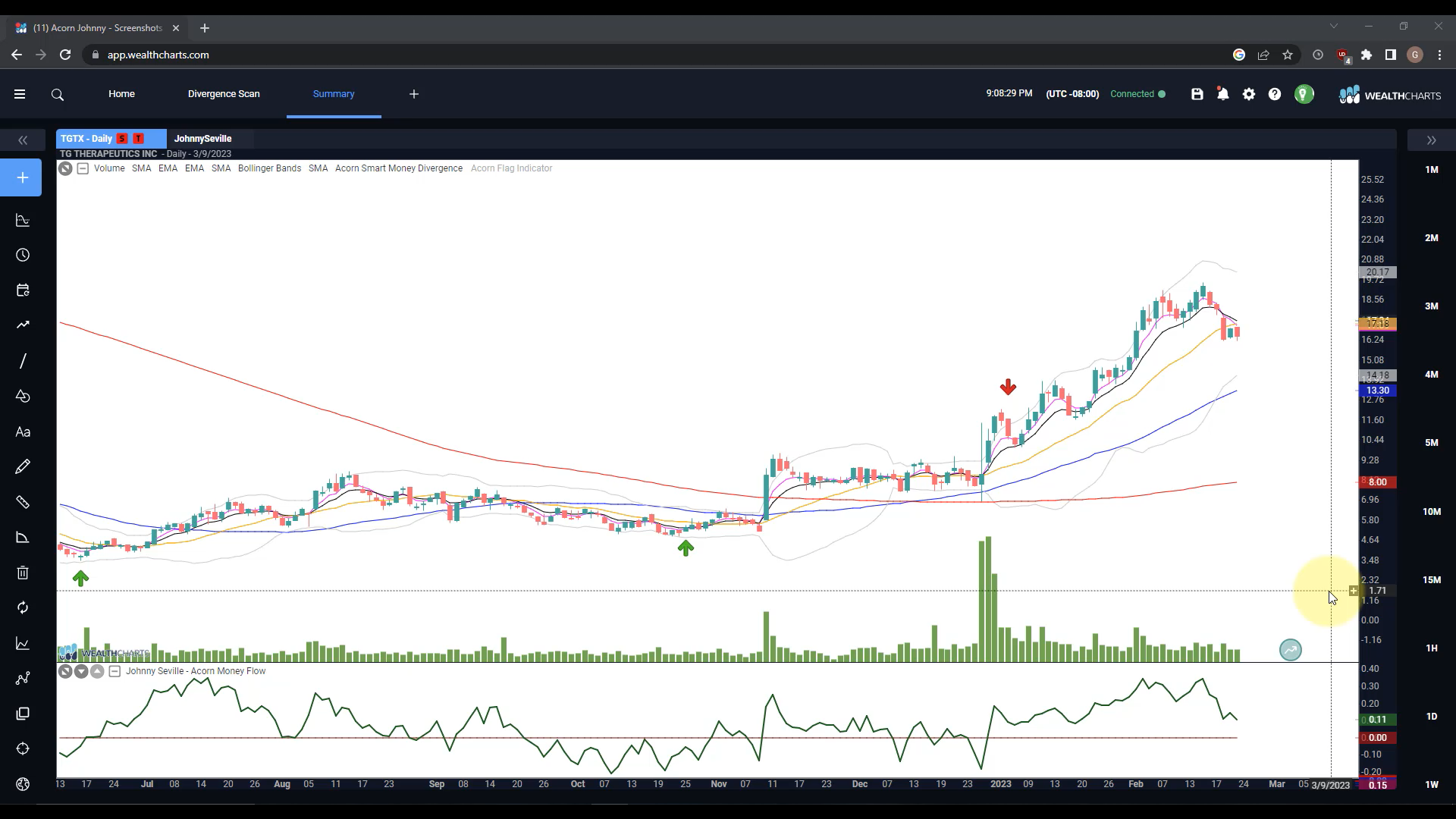The width and height of the screenshot is (1456, 819).
Task: Open the calendar events tool
Action: (x=23, y=290)
